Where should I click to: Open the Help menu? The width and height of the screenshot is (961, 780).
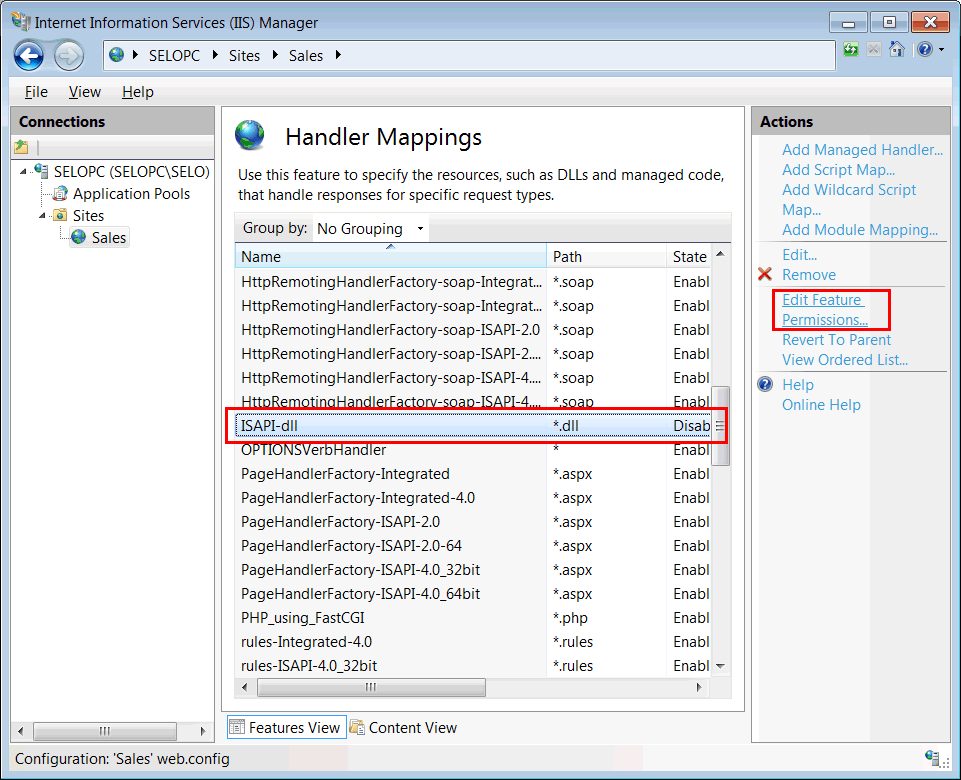(x=138, y=92)
